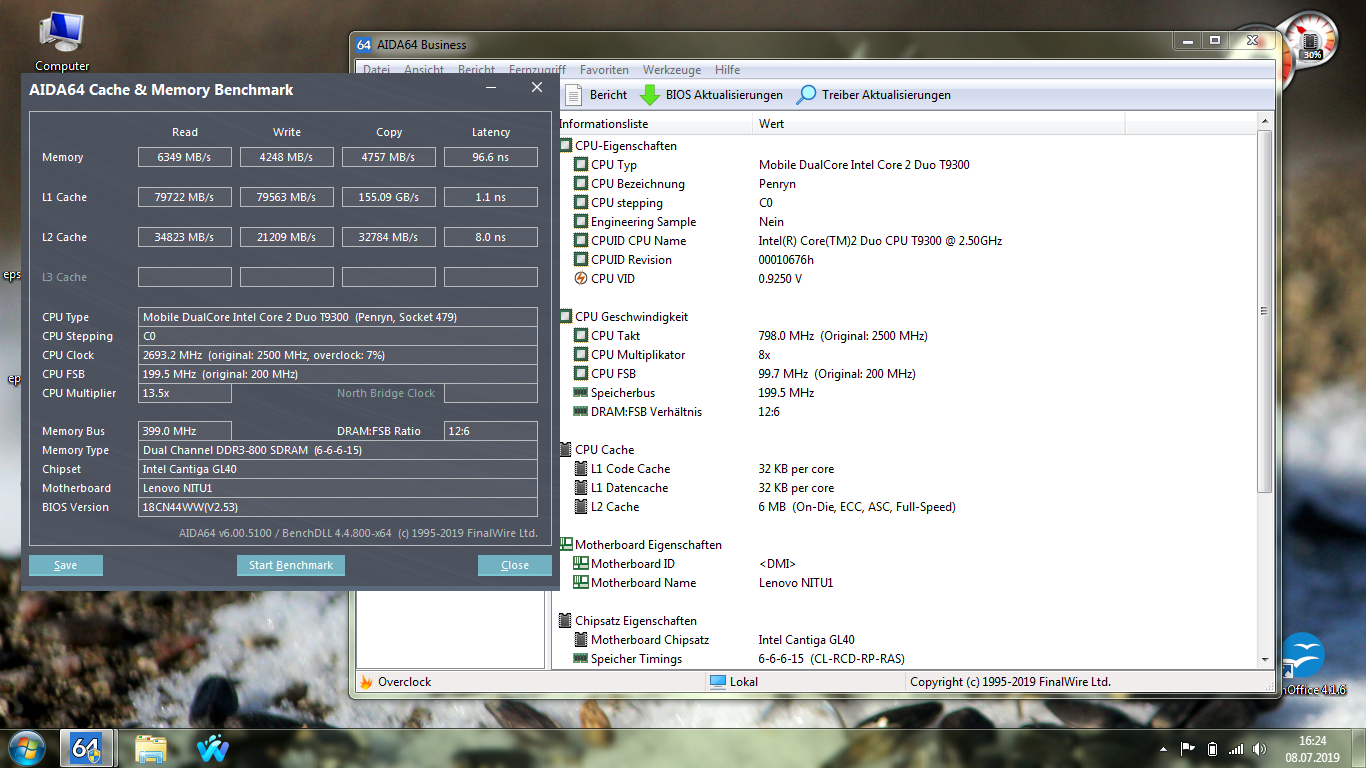The image size is (1366, 768).
Task: Click the Memory Bus 399.0 MHz field
Action: tap(185, 431)
